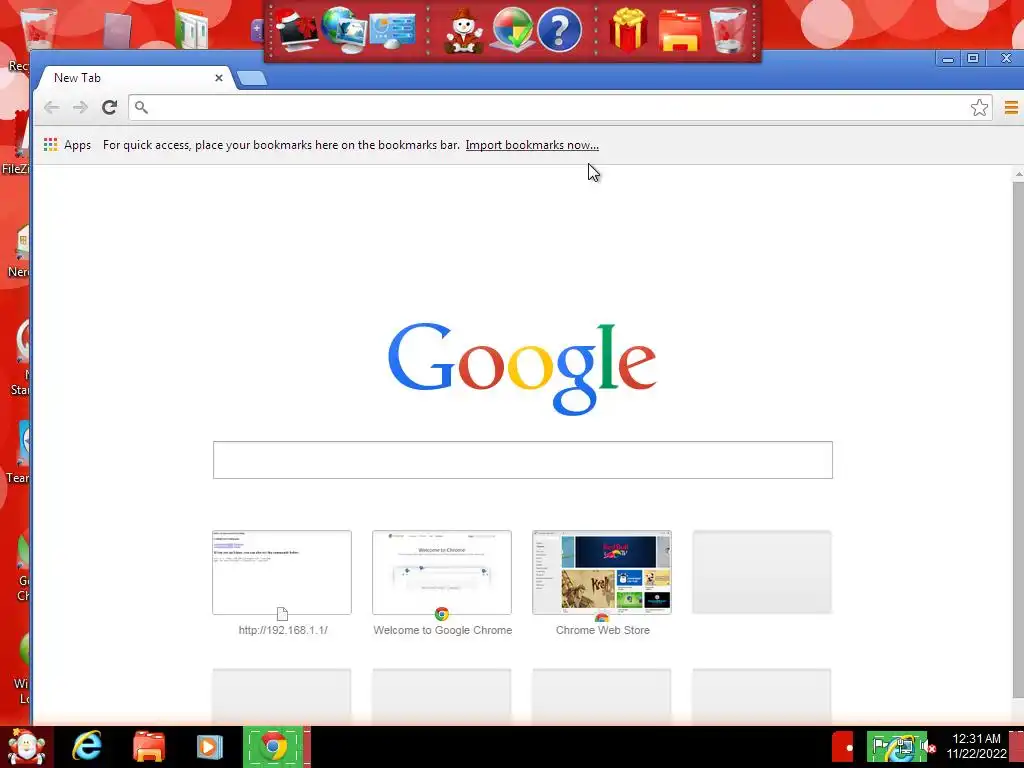Image resolution: width=1024 pixels, height=768 pixels.
Task: Open the red folder icon in dock
Action: (680, 31)
